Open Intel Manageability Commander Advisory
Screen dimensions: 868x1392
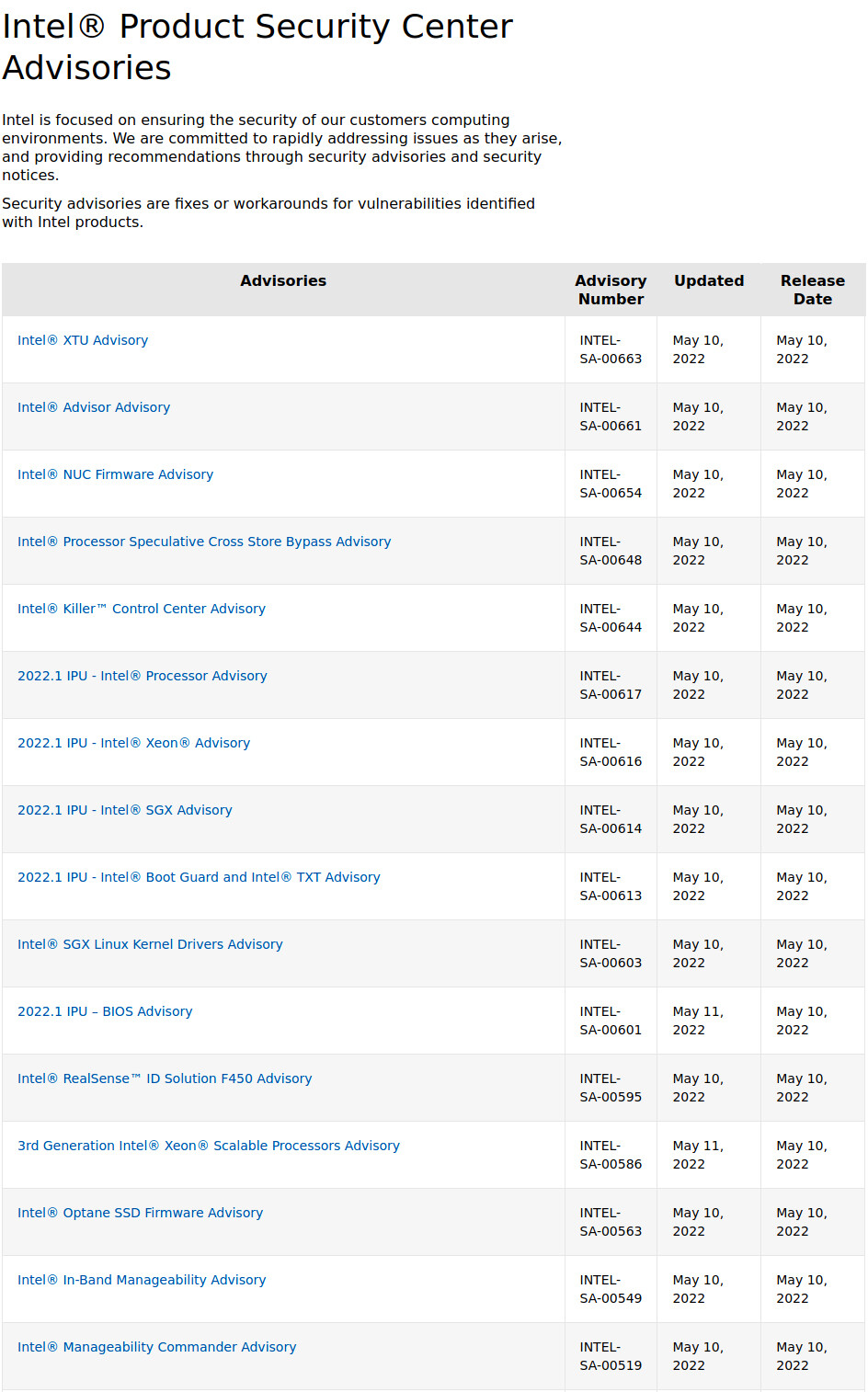tap(157, 1347)
